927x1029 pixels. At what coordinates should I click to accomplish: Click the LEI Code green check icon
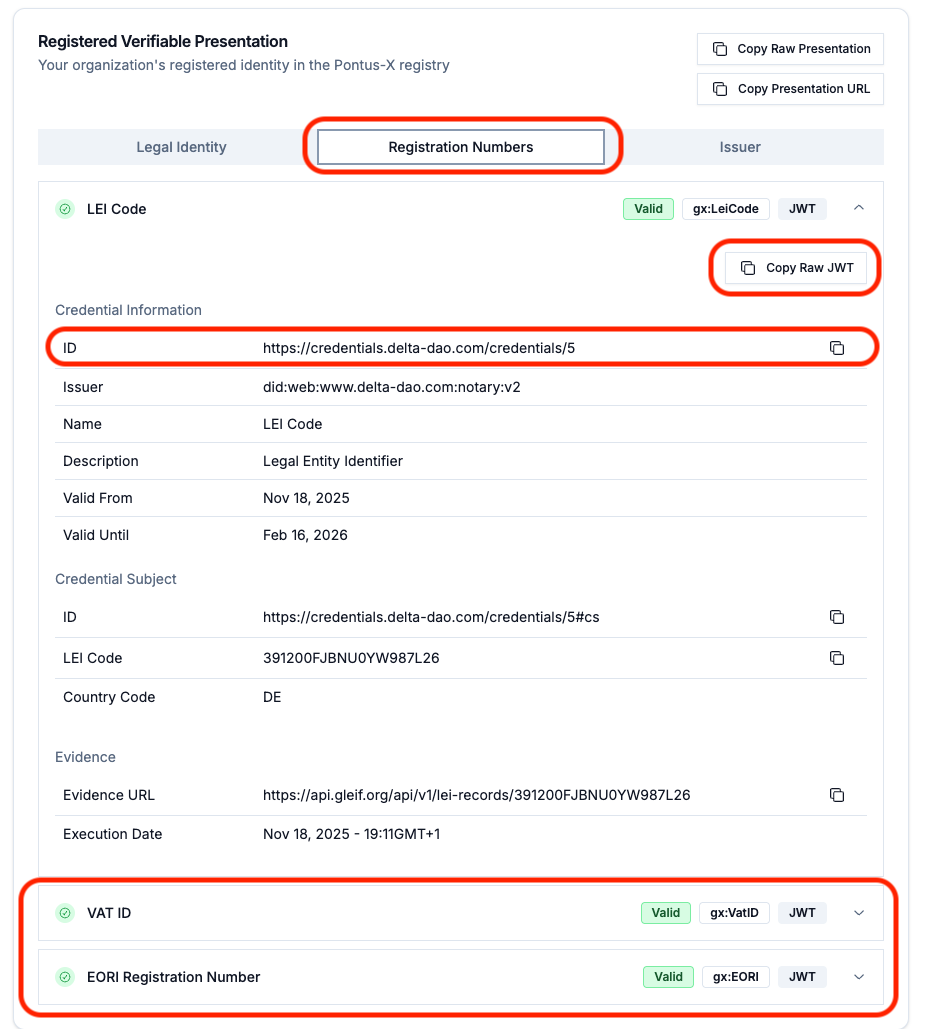65,209
